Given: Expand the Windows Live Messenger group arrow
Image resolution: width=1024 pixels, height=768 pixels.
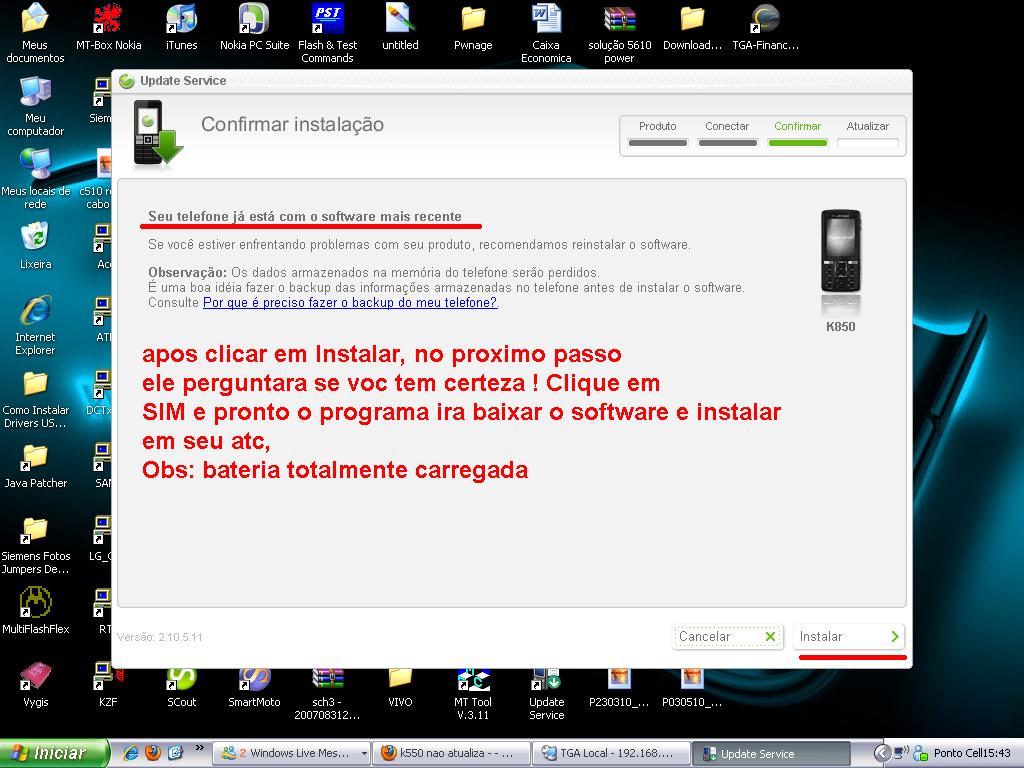Looking at the screenshot, I should [x=364, y=754].
